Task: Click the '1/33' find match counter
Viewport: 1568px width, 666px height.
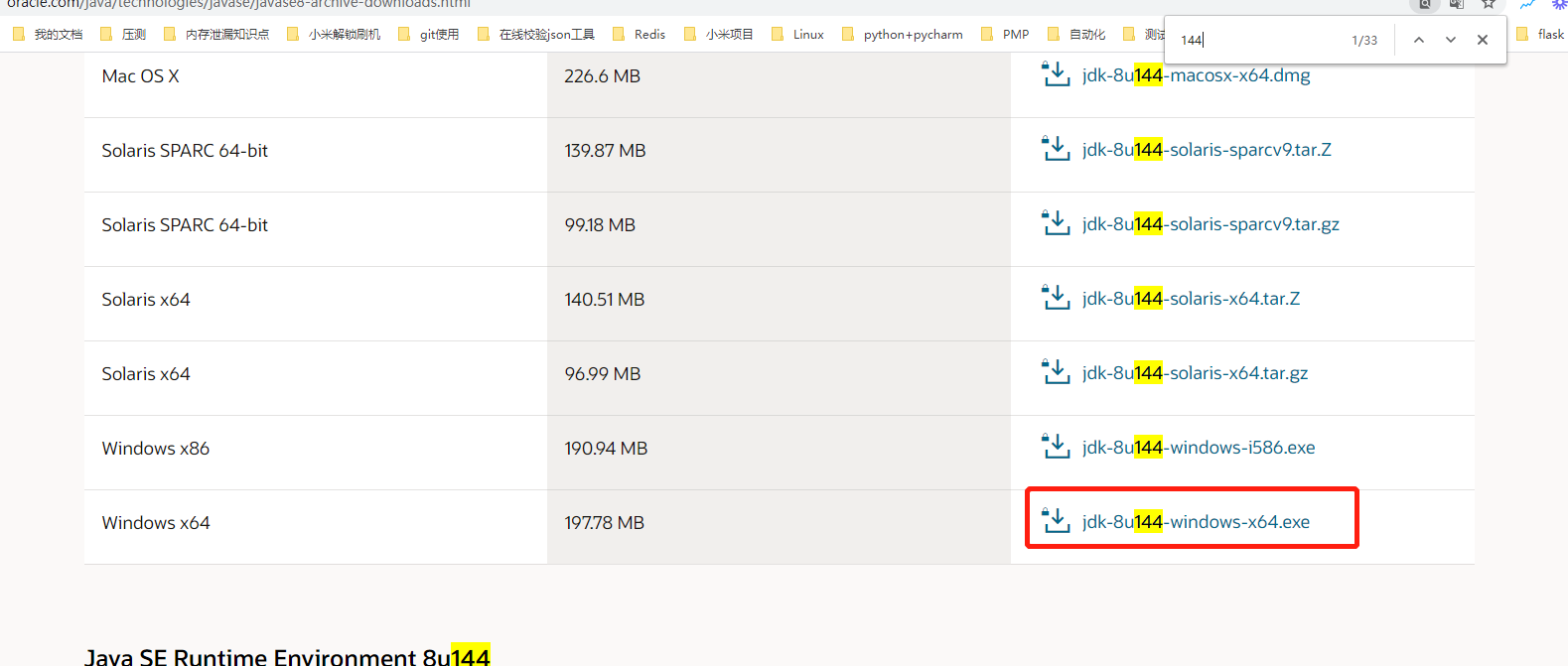Action: click(x=1364, y=41)
